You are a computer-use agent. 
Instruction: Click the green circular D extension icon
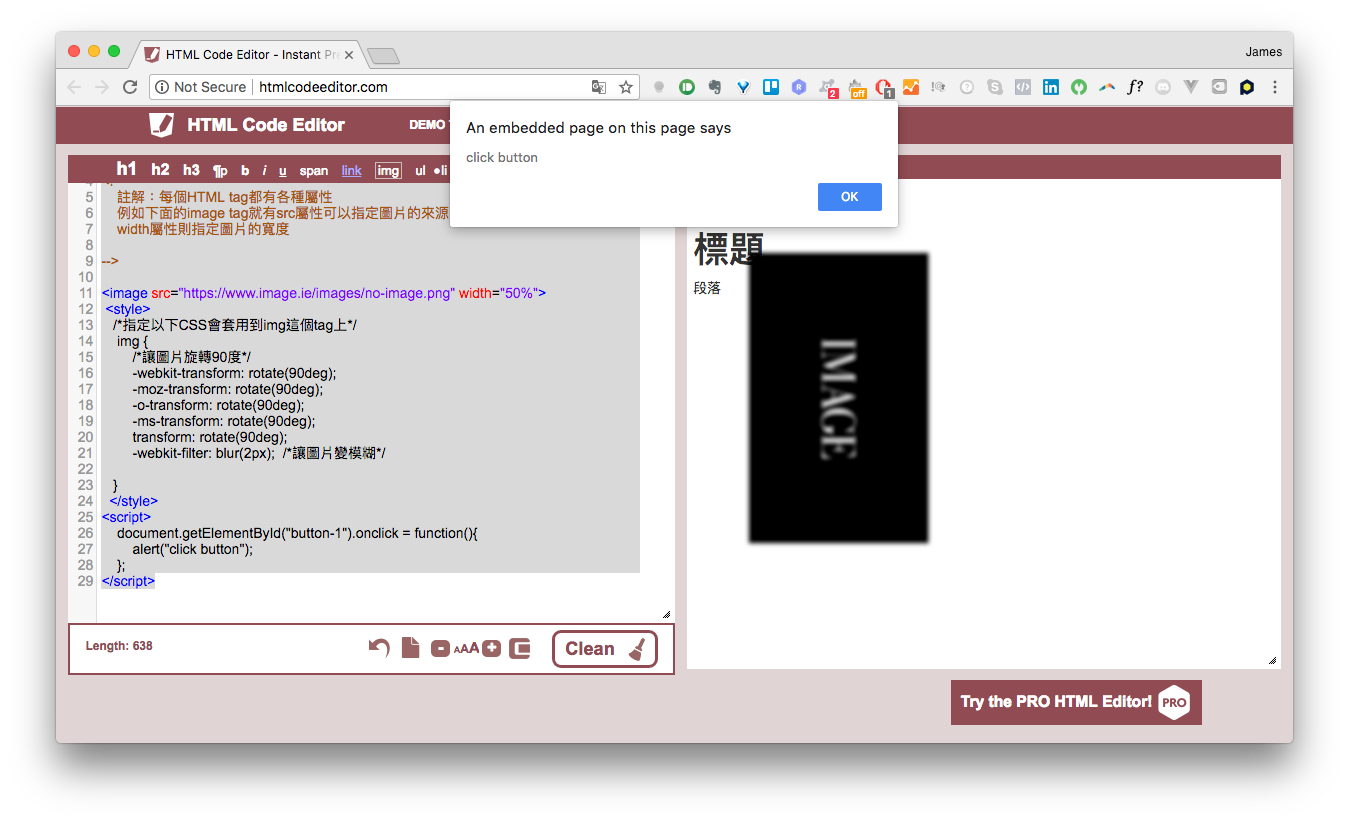[687, 87]
